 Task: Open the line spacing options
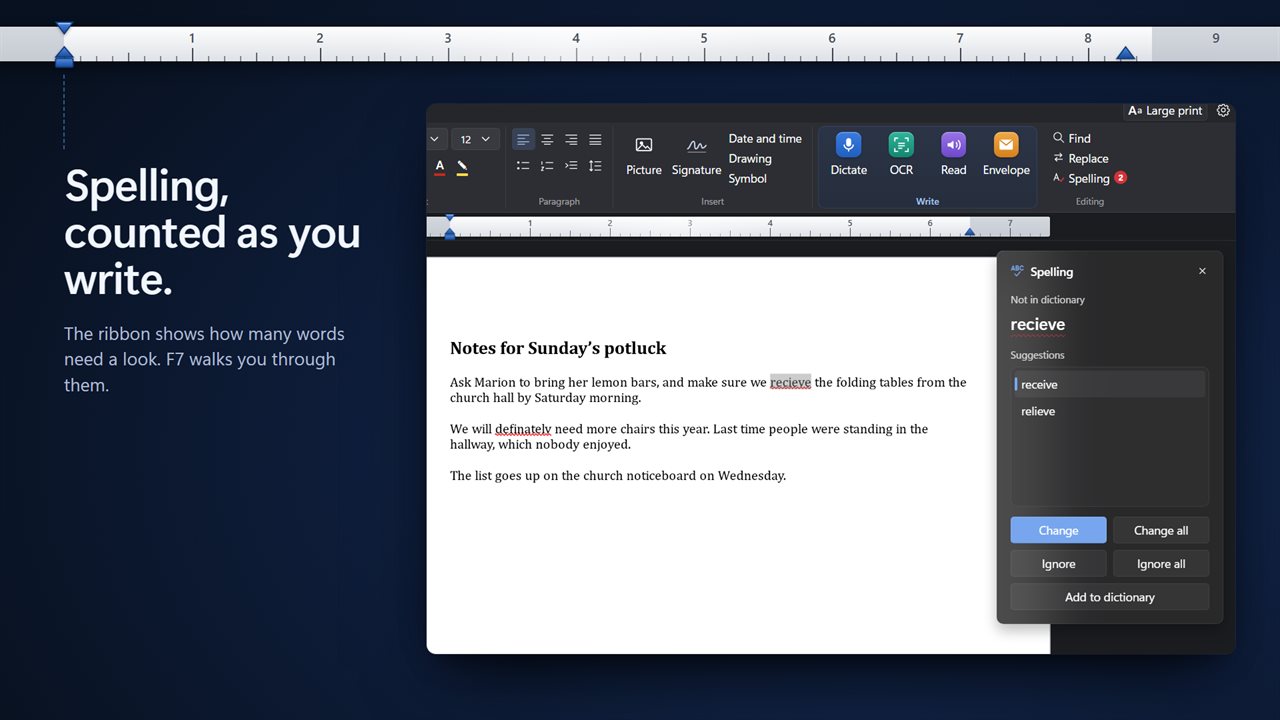pos(595,166)
